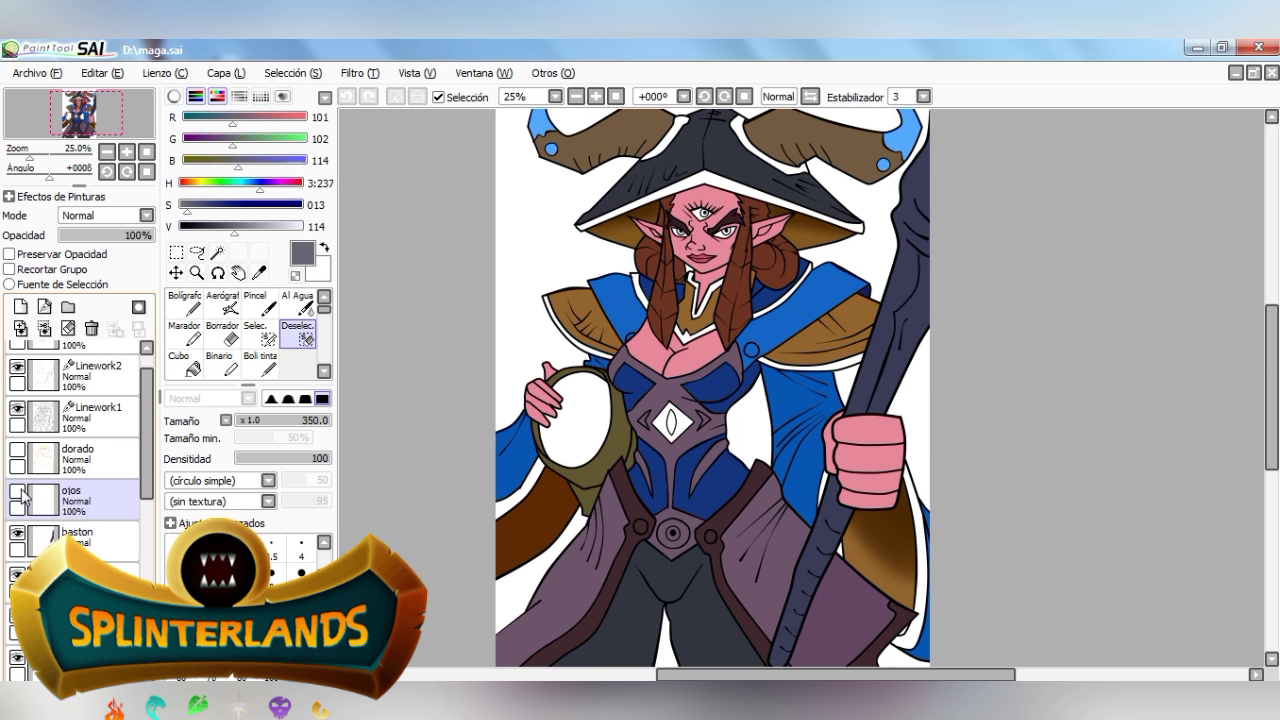Select the eyedropper color picker tool

259,273
